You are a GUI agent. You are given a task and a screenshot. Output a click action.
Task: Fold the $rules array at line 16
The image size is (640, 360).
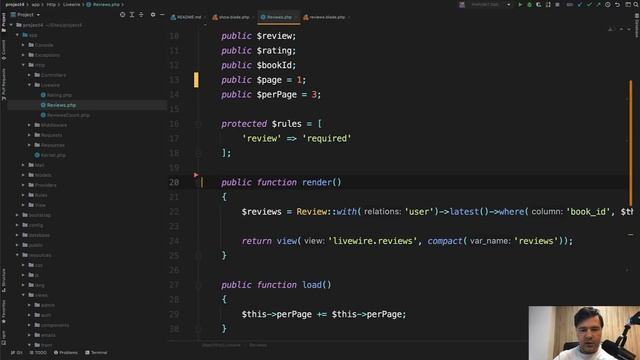click(x=198, y=124)
